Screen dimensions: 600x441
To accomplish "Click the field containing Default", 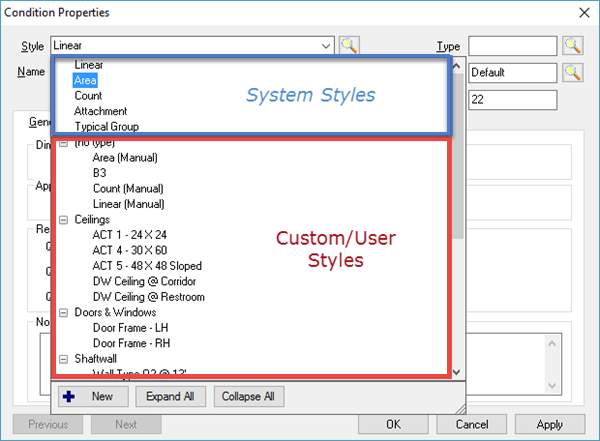I will (512, 73).
